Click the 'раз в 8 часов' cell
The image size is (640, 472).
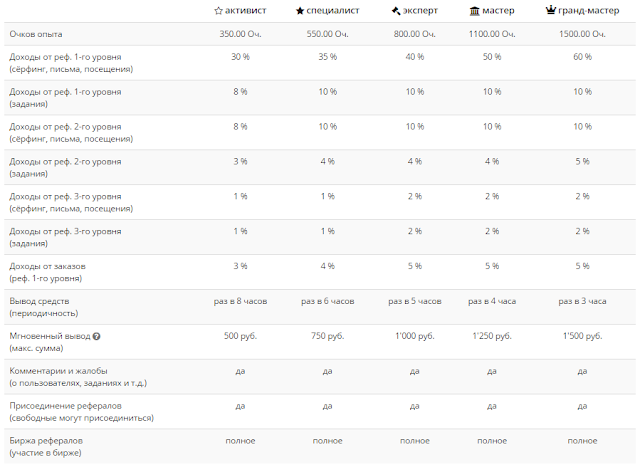240,300
